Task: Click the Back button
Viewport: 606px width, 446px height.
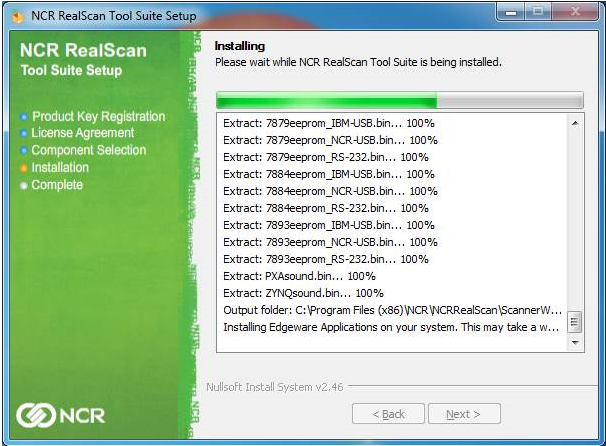Action: click(x=388, y=414)
